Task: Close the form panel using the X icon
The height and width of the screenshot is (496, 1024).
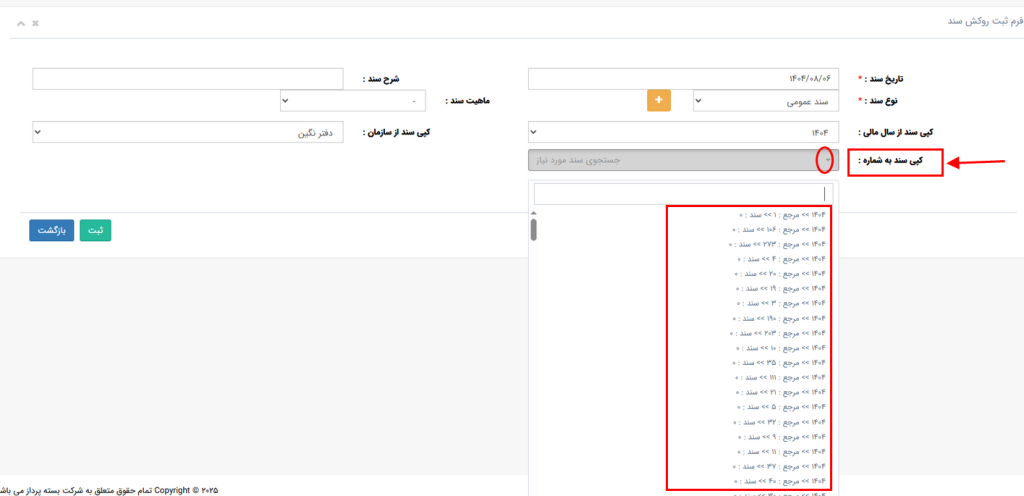Action: (36, 22)
